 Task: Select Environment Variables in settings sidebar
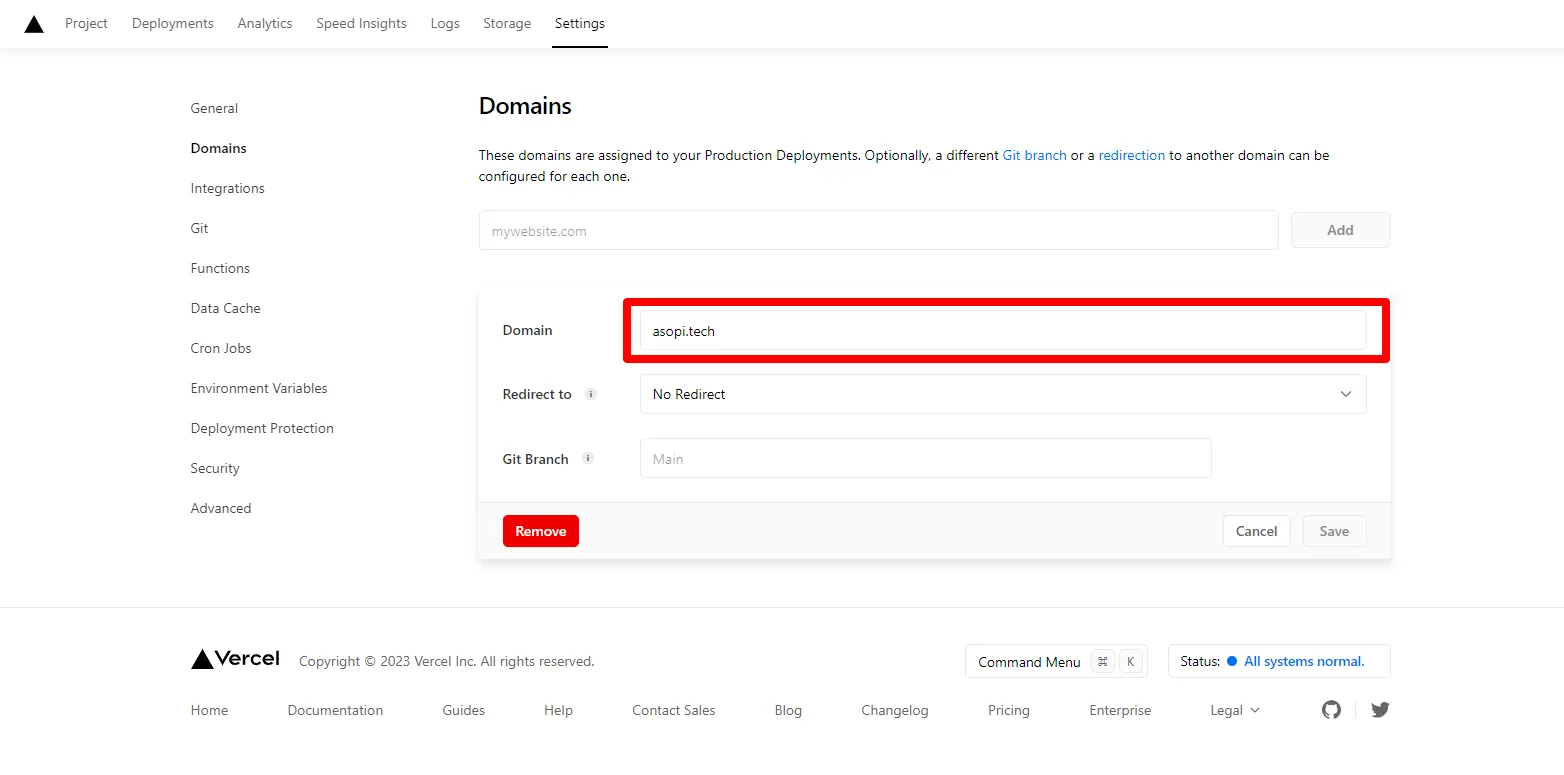pos(259,388)
